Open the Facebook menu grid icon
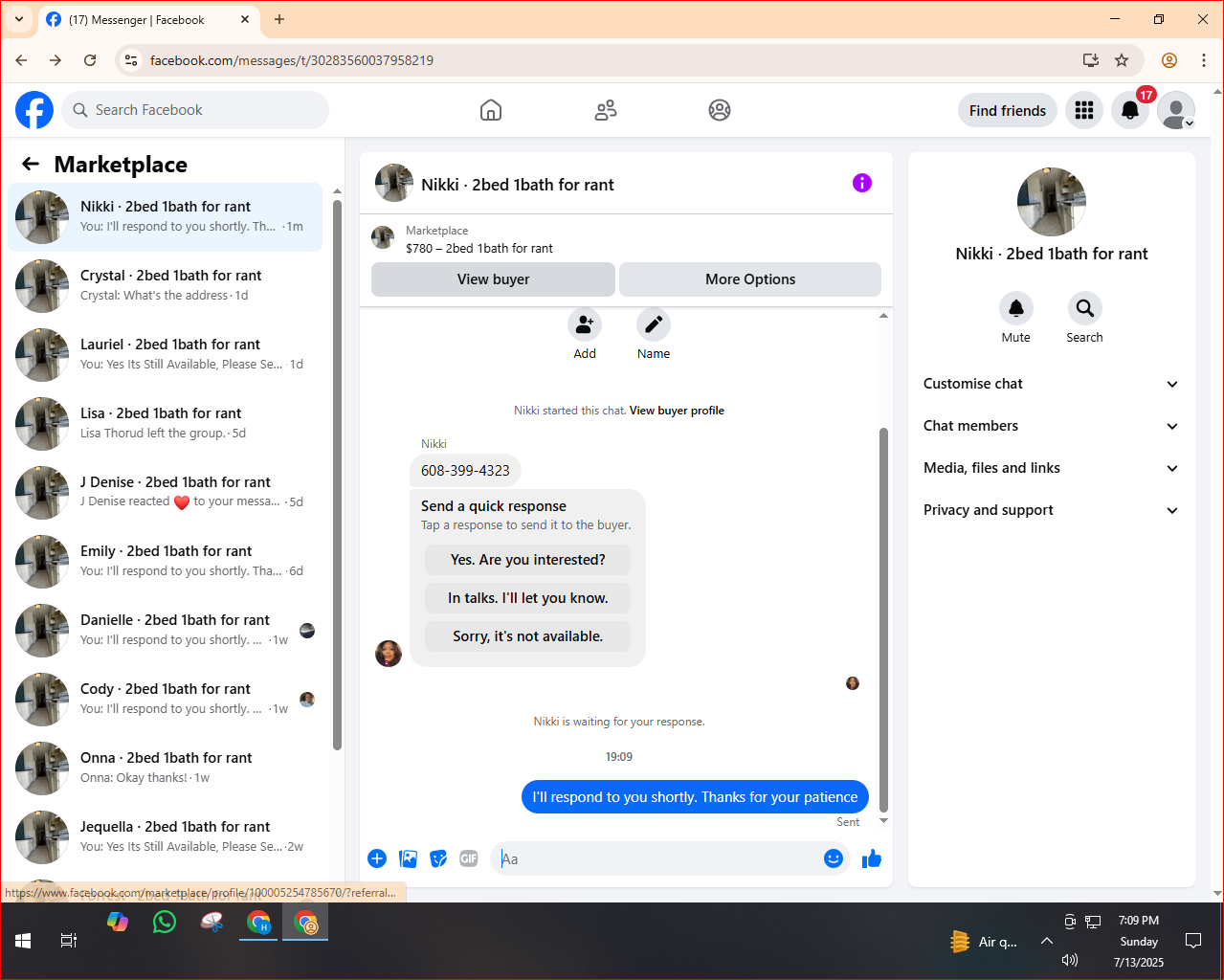 point(1084,110)
